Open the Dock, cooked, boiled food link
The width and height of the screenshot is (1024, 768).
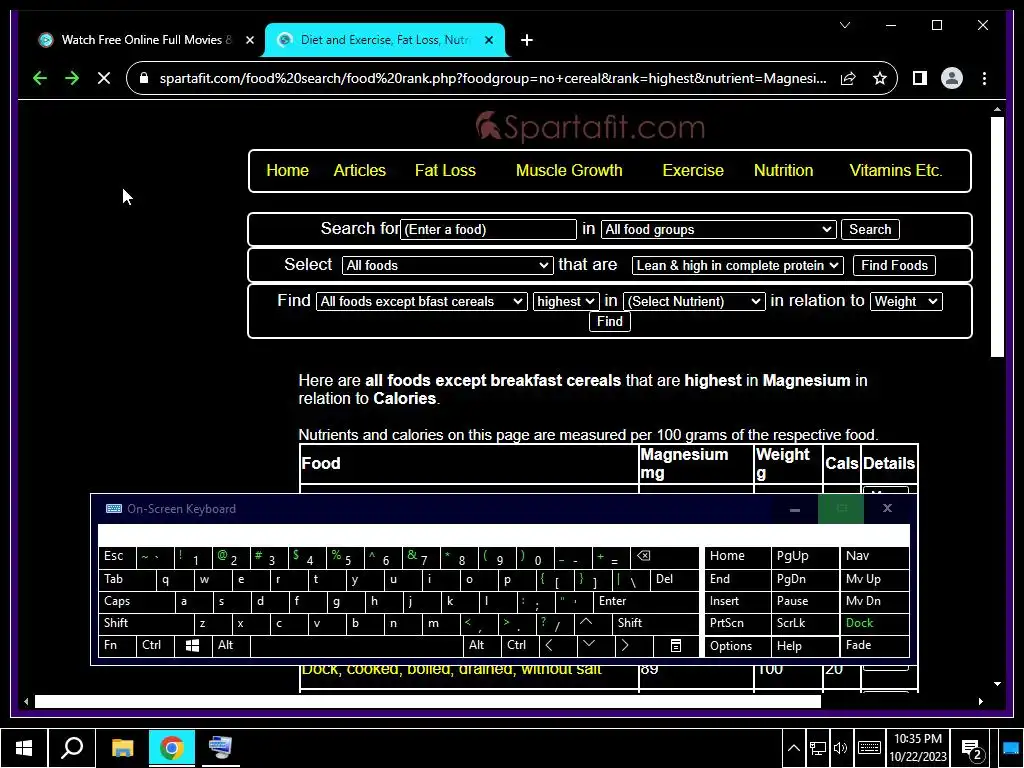click(451, 669)
